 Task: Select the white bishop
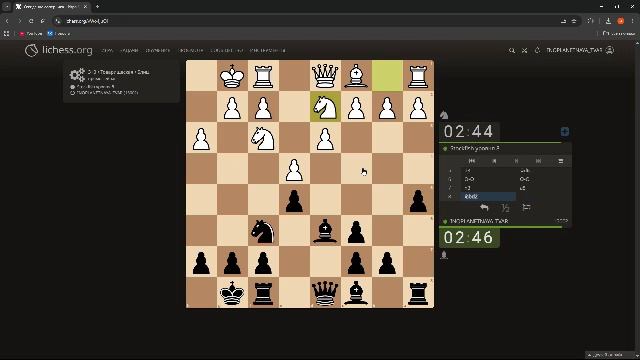pyautogui.click(x=356, y=76)
